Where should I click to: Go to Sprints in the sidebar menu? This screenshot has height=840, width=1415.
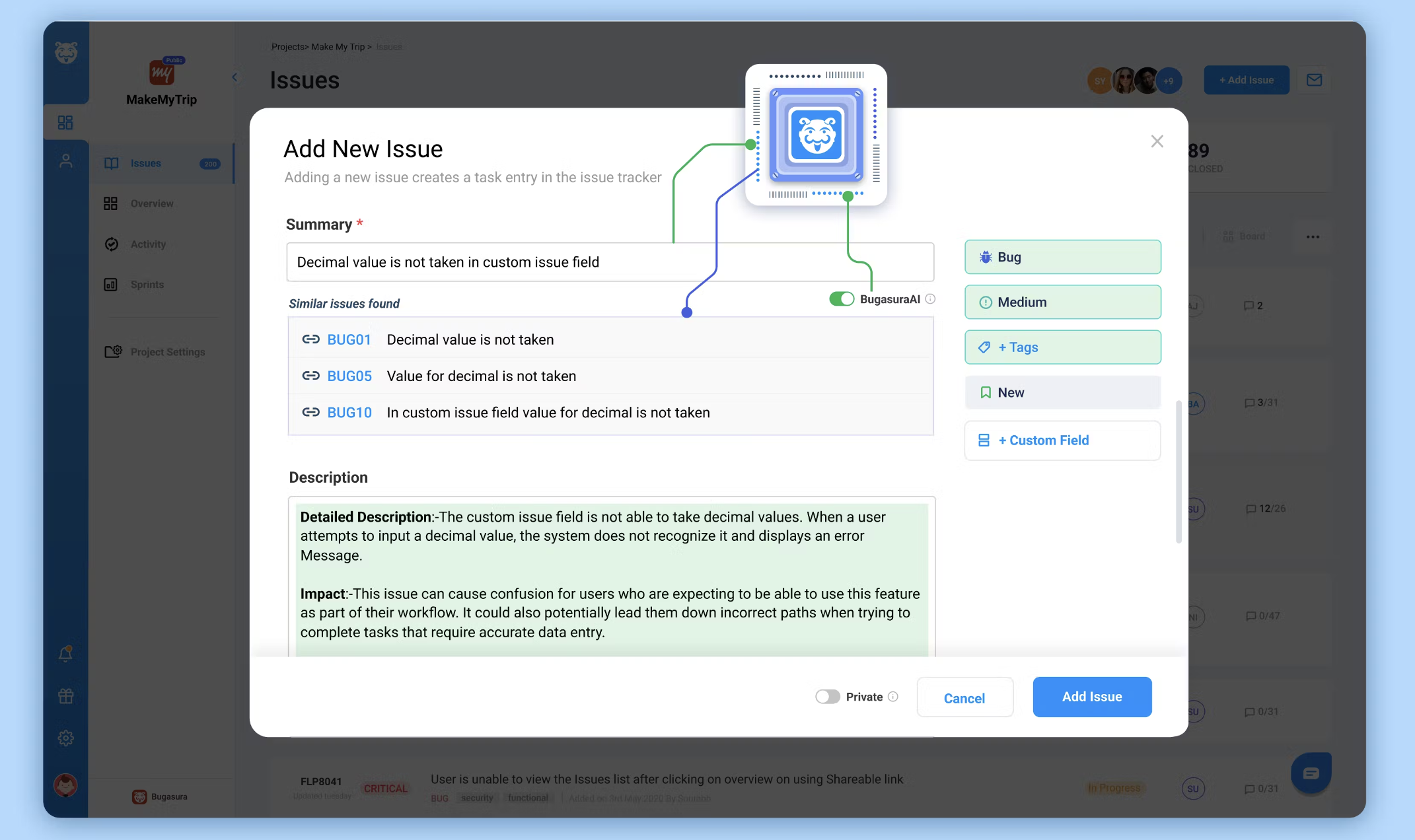pyautogui.click(x=147, y=285)
